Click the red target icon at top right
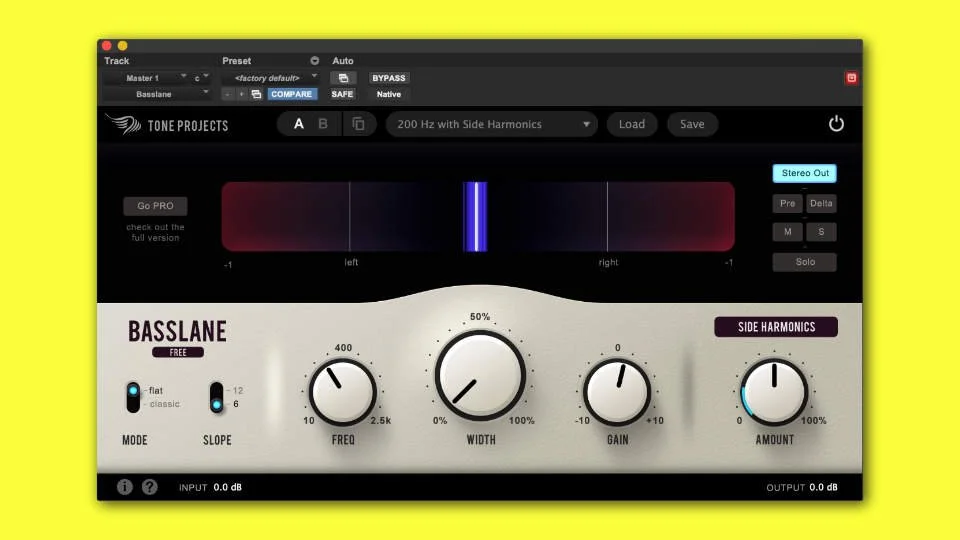 [851, 78]
